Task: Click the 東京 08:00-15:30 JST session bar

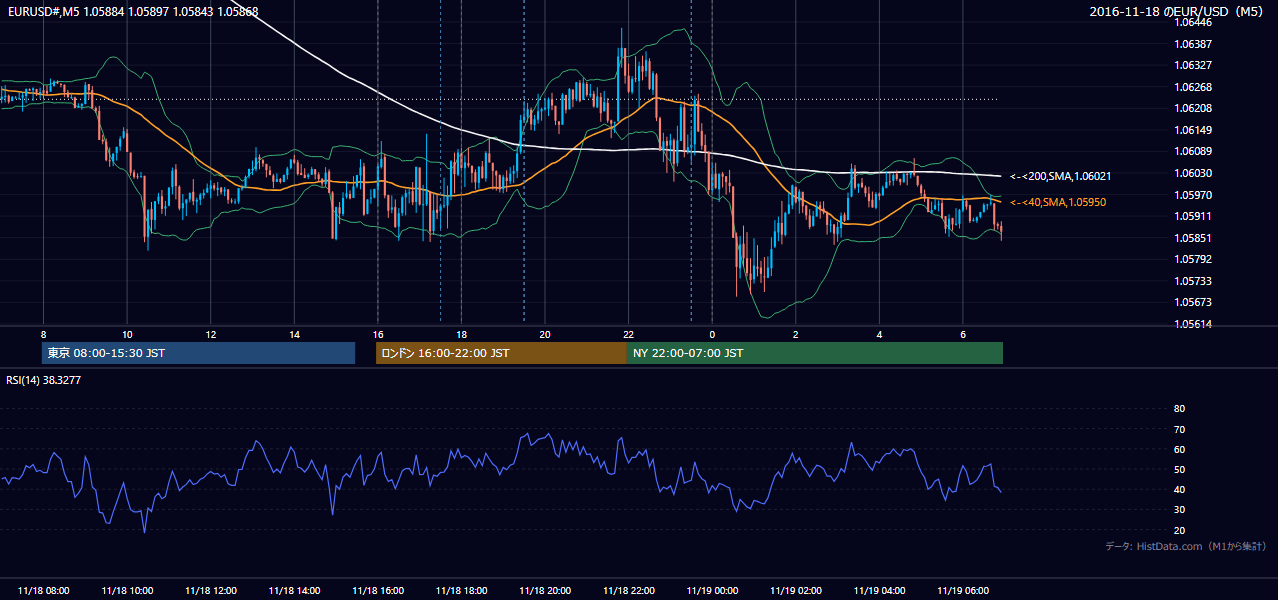Action: 199,353
